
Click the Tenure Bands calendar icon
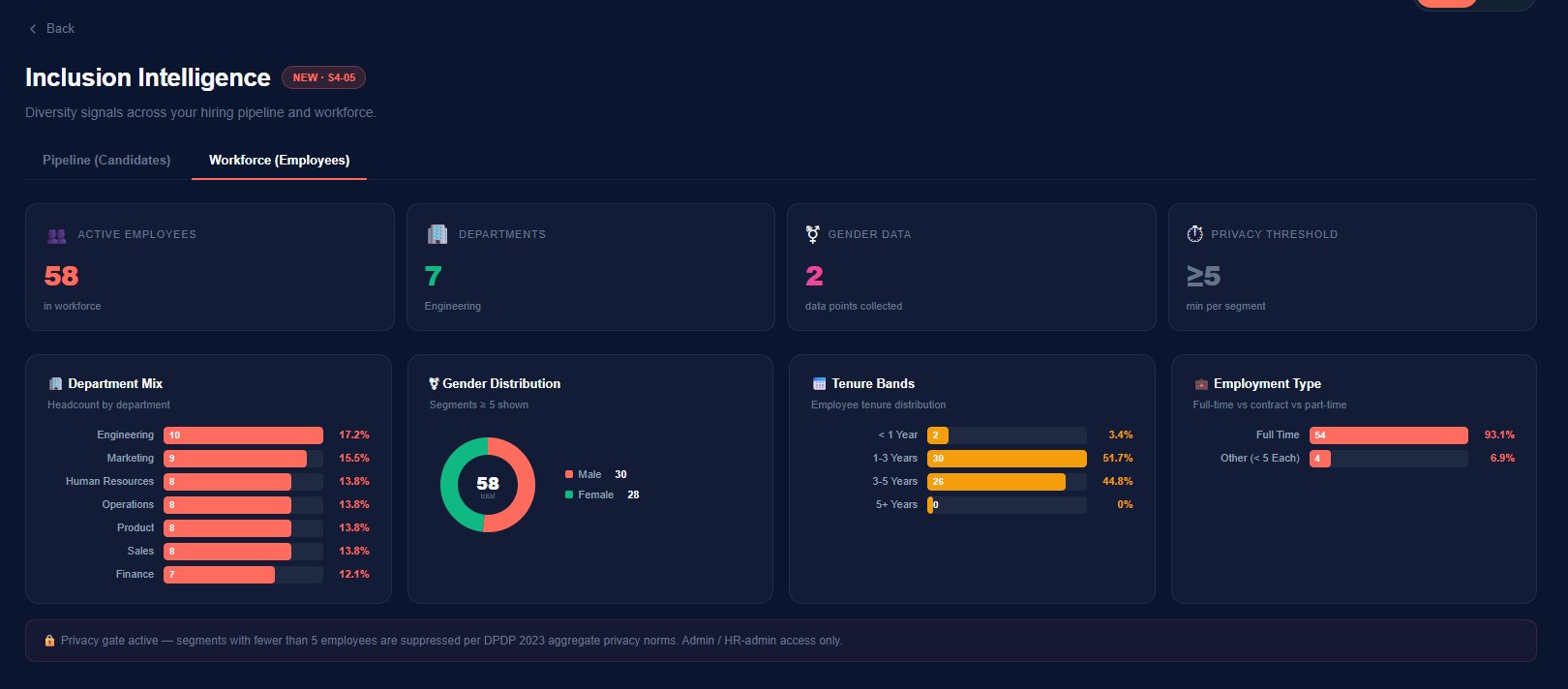click(819, 383)
